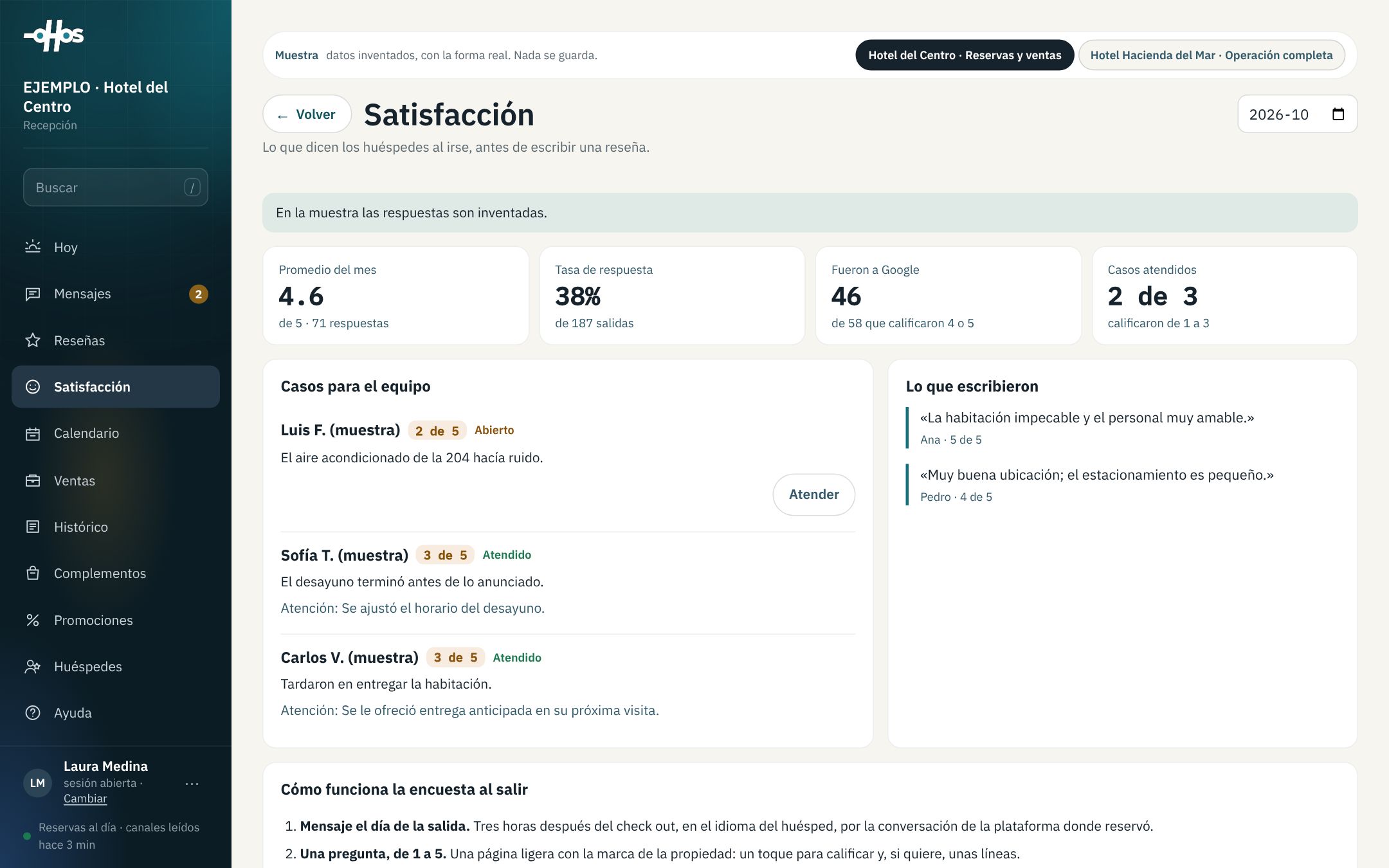Click the 2026-10 month input

tap(1297, 114)
